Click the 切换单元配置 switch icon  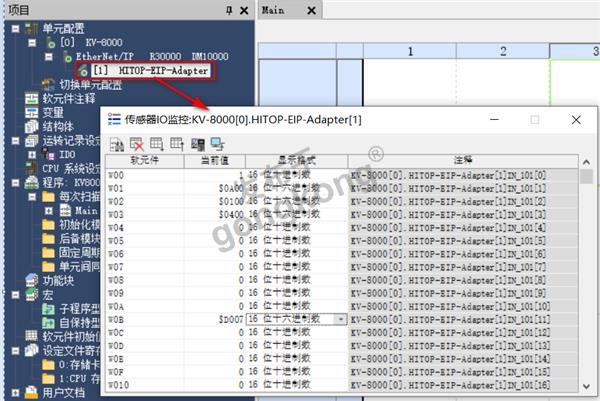tap(48, 84)
